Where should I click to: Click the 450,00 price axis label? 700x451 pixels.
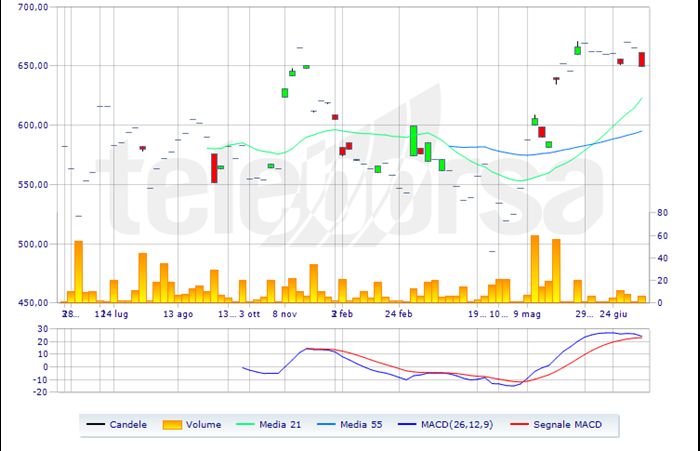[33, 303]
